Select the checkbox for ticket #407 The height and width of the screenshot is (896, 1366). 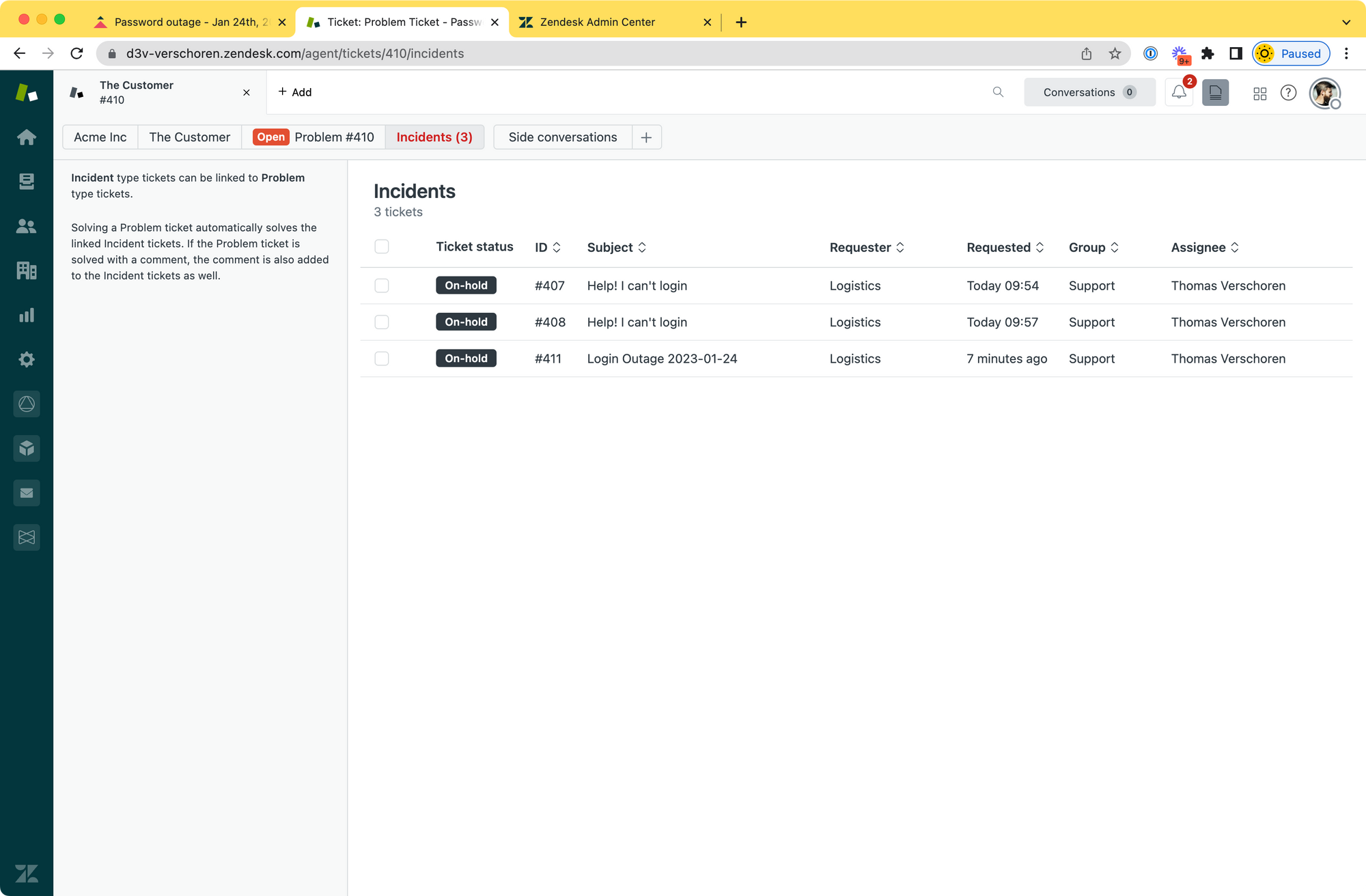382,285
